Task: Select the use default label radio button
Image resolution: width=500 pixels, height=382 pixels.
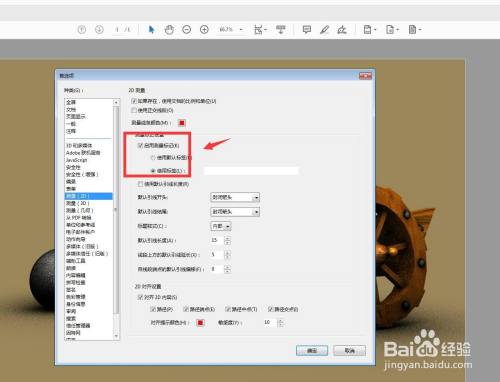Action: (x=153, y=157)
